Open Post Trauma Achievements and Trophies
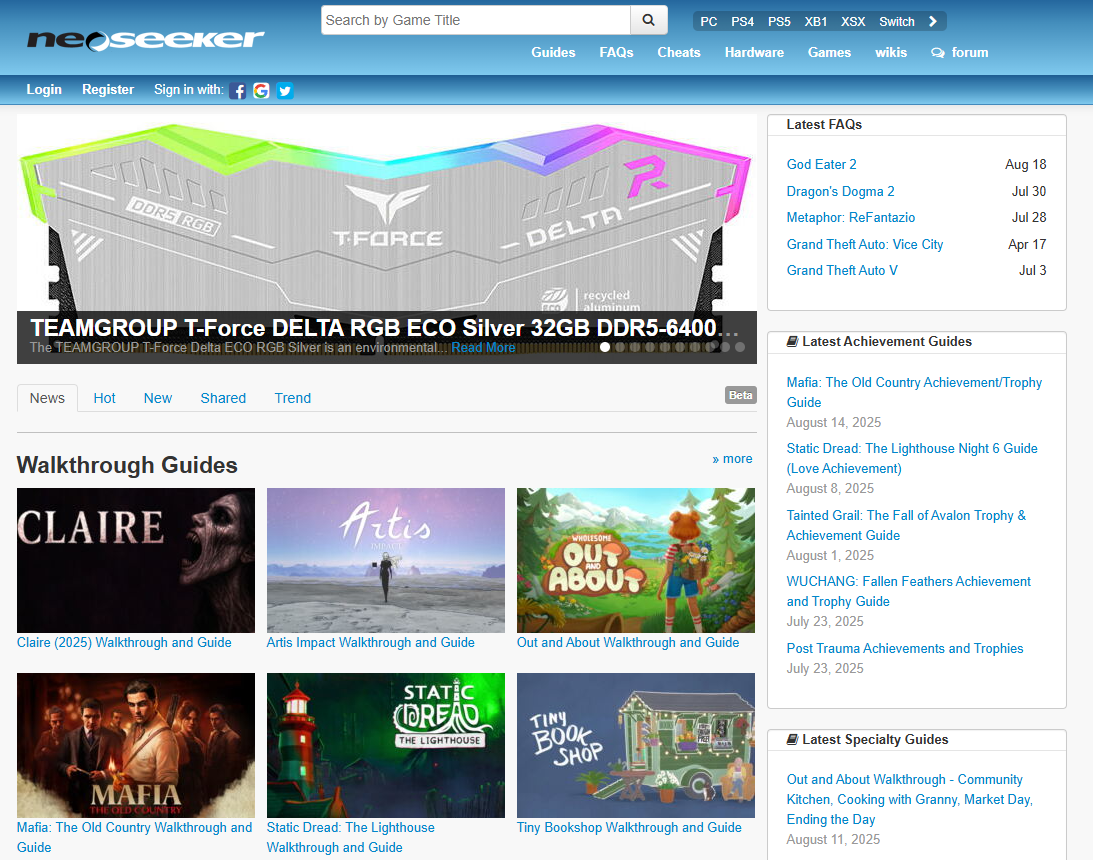This screenshot has width=1093, height=860. point(905,648)
